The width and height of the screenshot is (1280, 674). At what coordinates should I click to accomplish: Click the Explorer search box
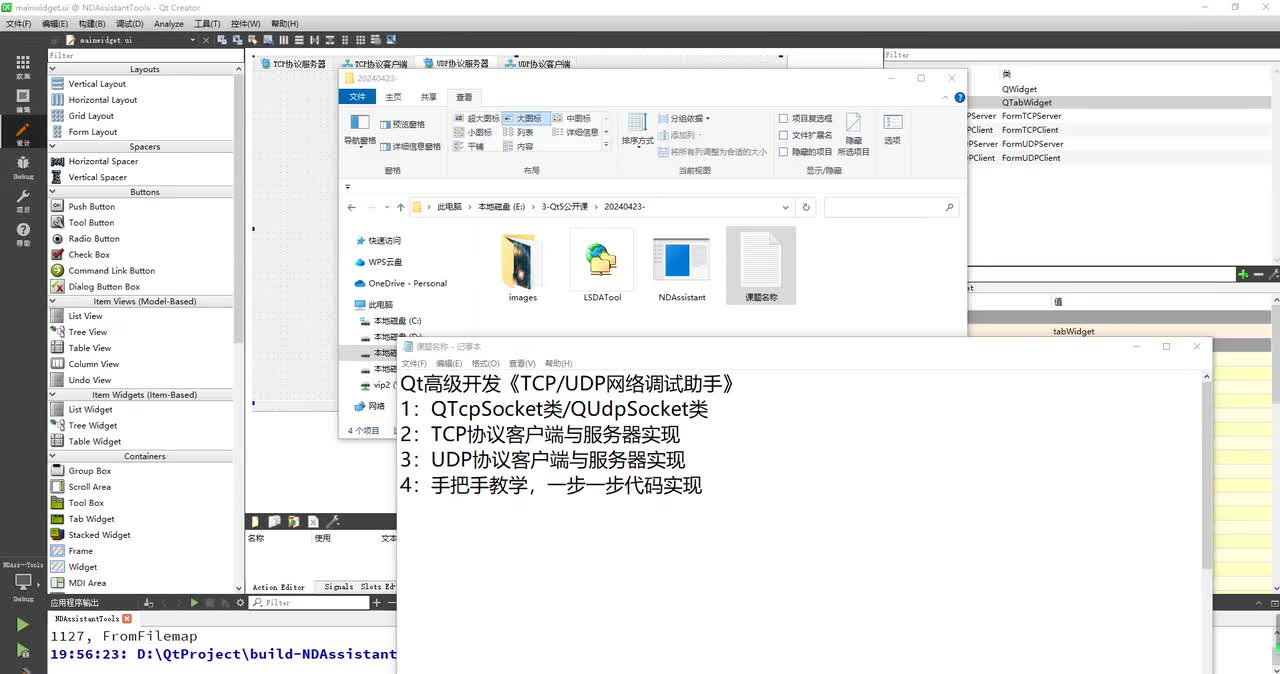(x=891, y=207)
